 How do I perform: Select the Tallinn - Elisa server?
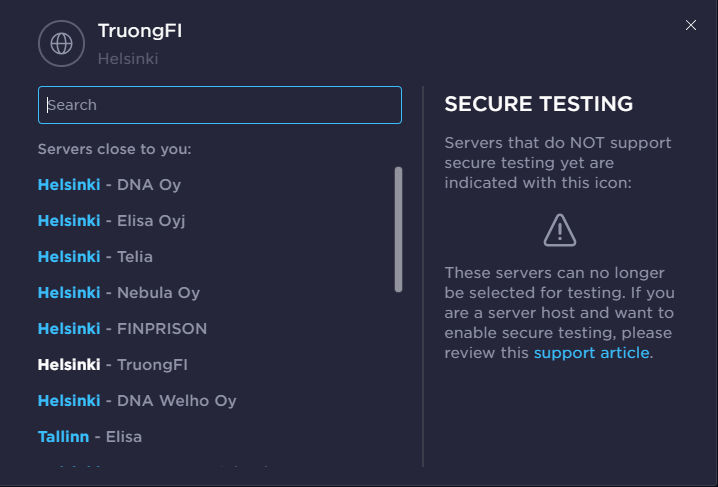pos(90,437)
